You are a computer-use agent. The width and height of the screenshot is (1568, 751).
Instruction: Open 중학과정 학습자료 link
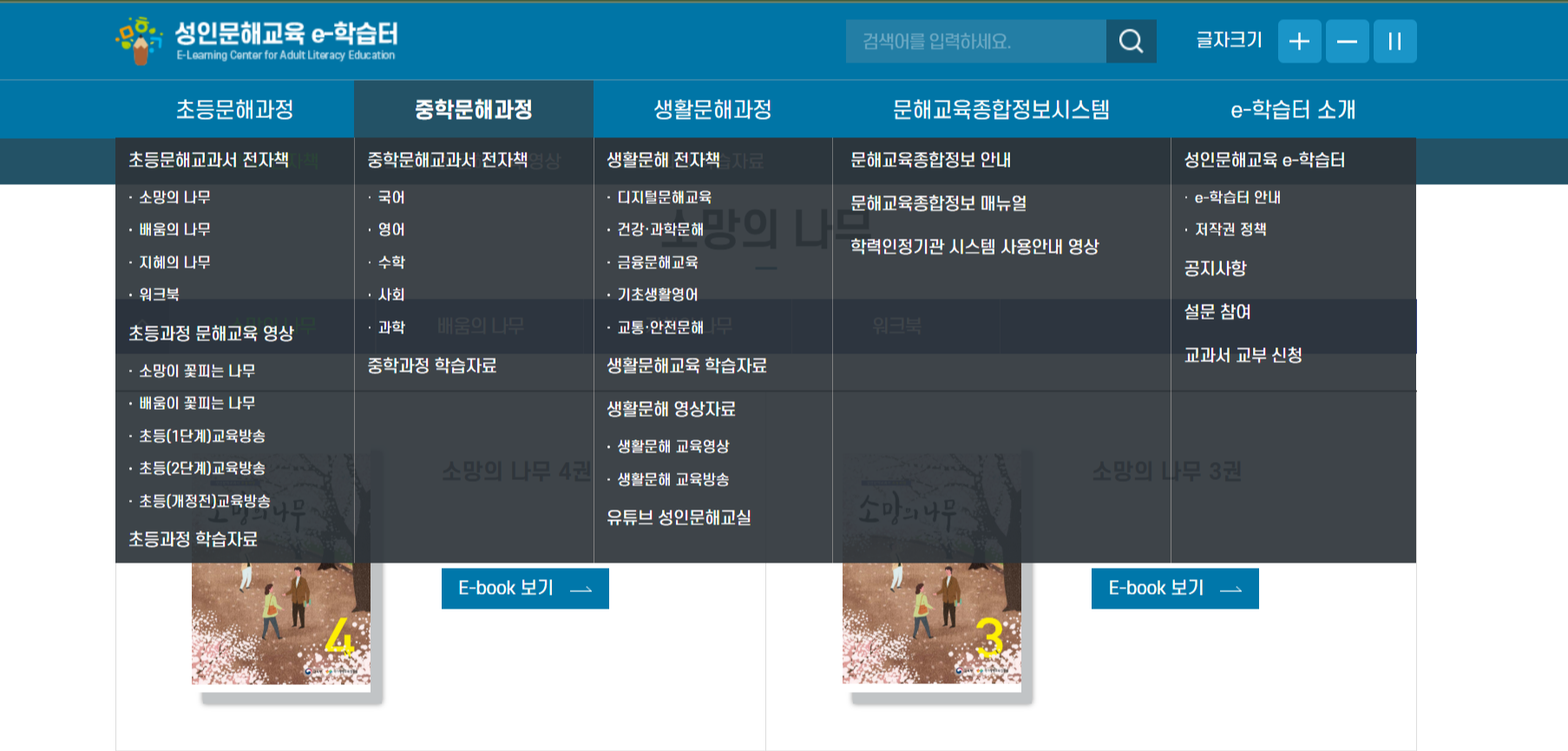click(431, 366)
